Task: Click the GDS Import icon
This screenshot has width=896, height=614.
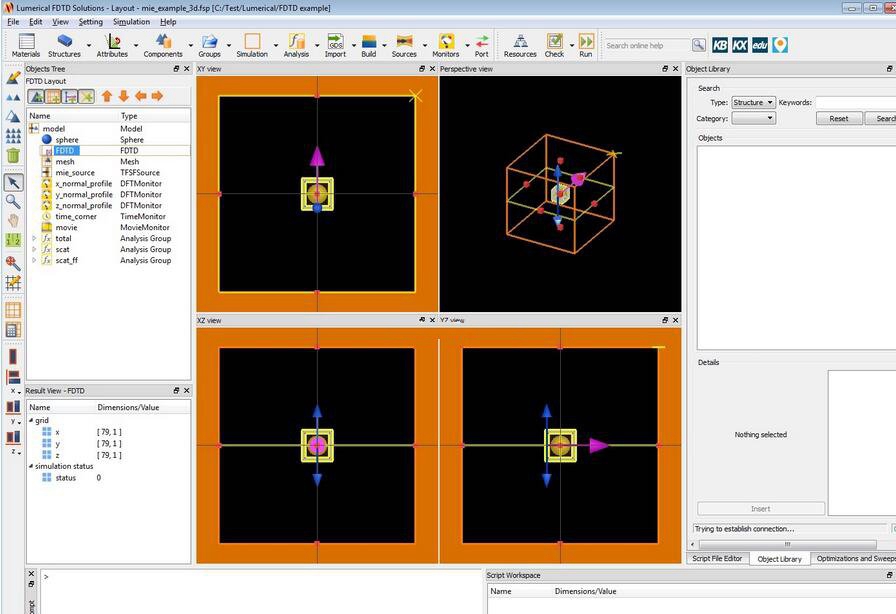Action: click(335, 45)
